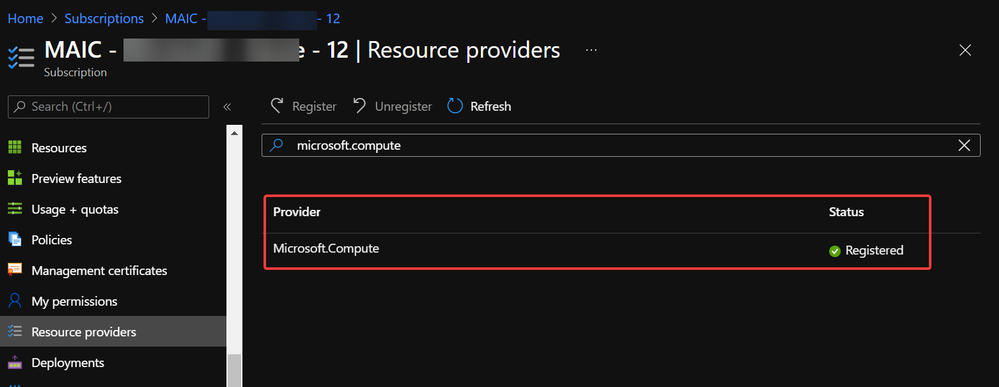Viewport: 999px width, 387px height.
Task: Close the Resource providers blade
Action: click(x=965, y=50)
